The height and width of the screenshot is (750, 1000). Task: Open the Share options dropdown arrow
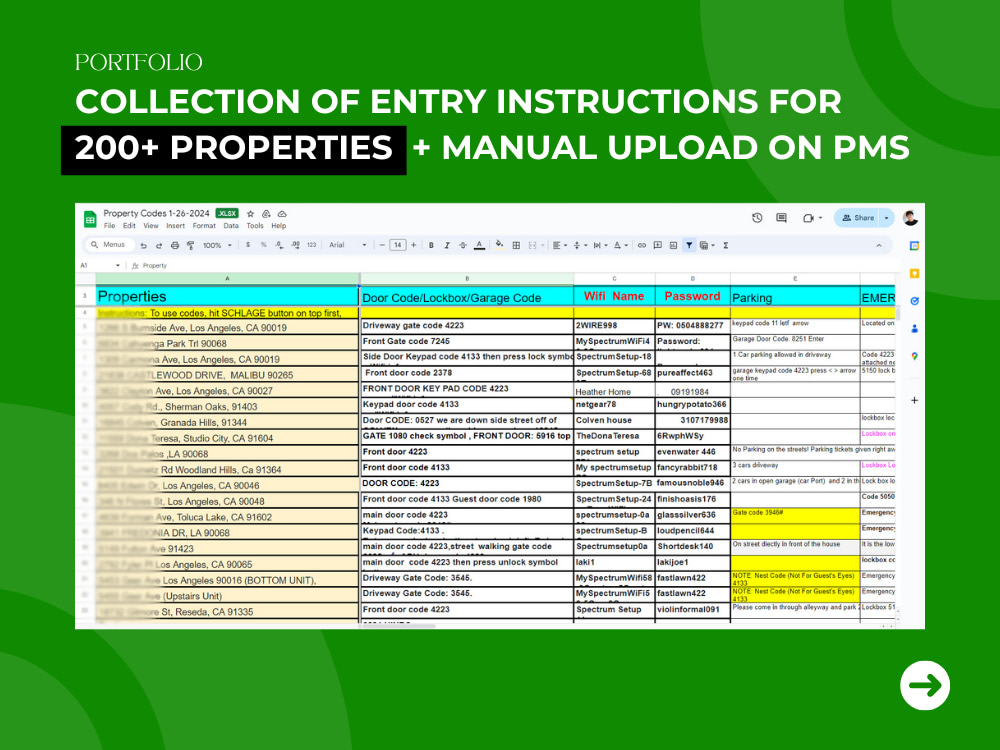[x=886, y=218]
